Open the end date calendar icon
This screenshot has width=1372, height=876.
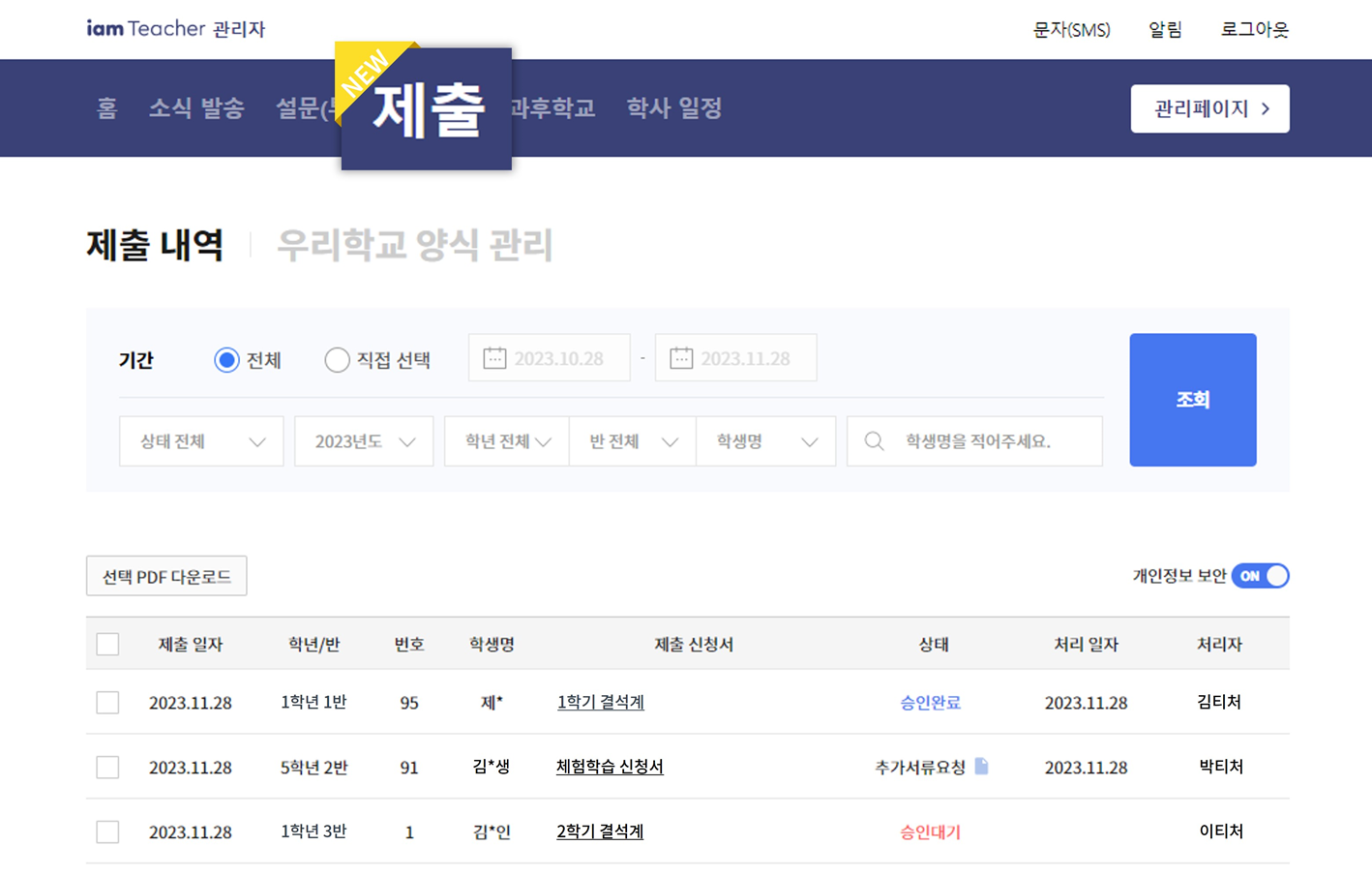(681, 358)
